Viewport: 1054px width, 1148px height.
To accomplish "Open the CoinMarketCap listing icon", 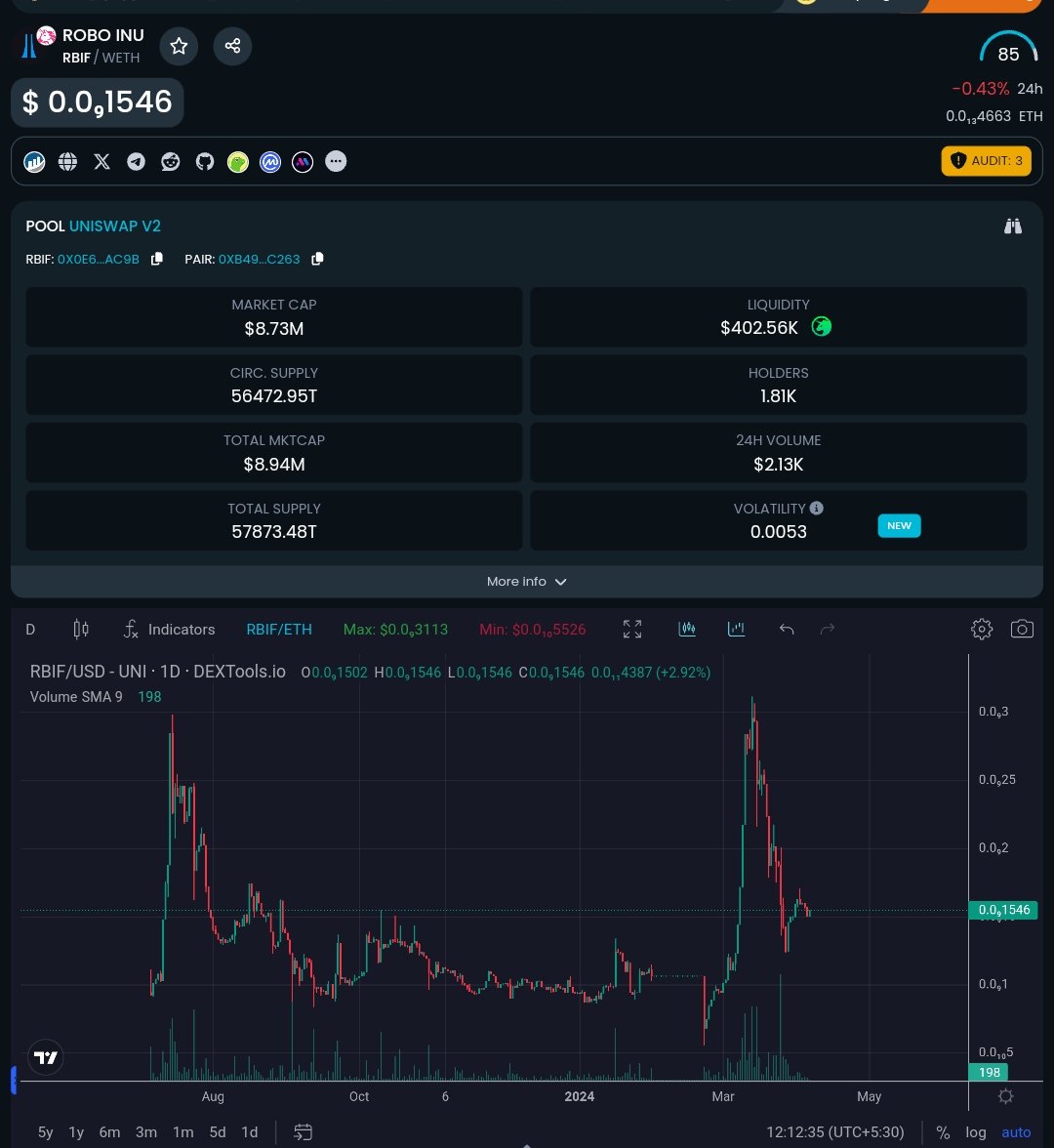I will point(270,161).
